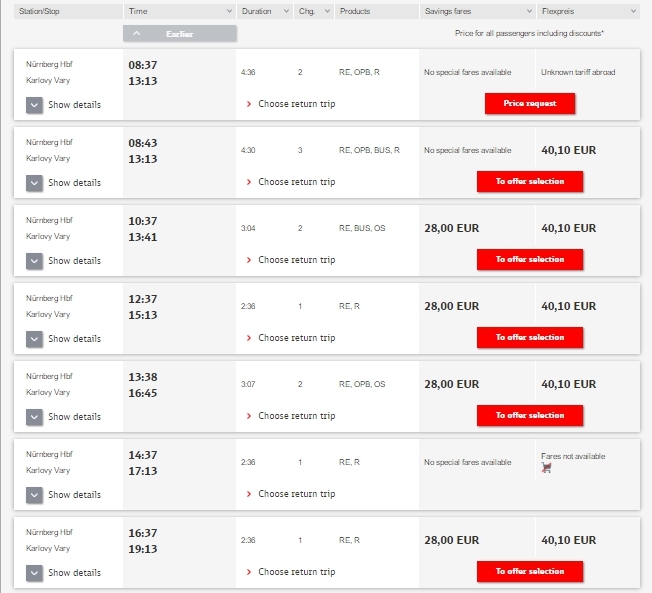Click the red arrow beside 16:37 return trip
652x593 pixels.
[x=249, y=572]
